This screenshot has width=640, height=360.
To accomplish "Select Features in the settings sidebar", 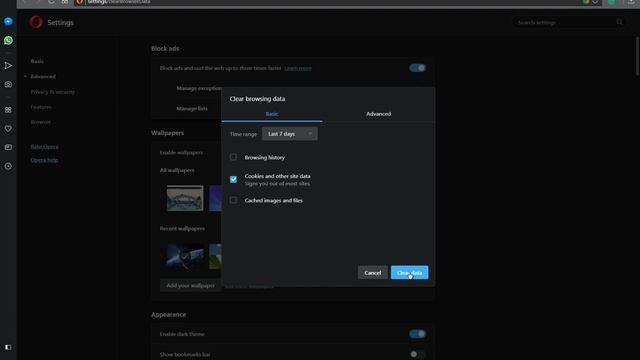I will point(41,107).
